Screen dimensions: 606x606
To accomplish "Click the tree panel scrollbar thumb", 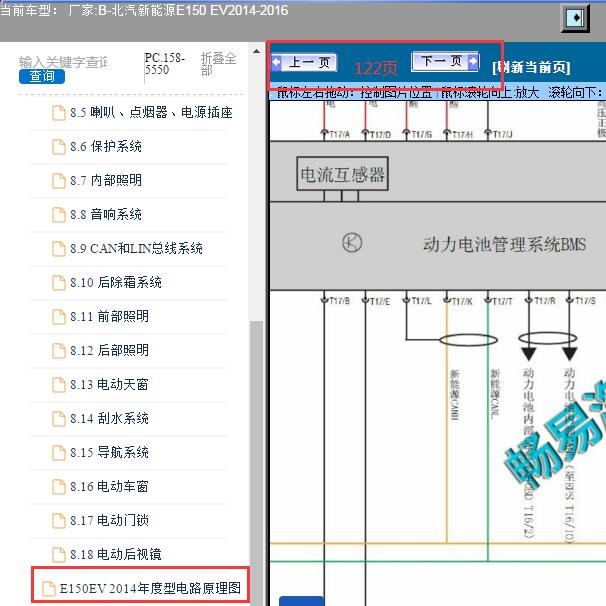I will pyautogui.click(x=256, y=462).
